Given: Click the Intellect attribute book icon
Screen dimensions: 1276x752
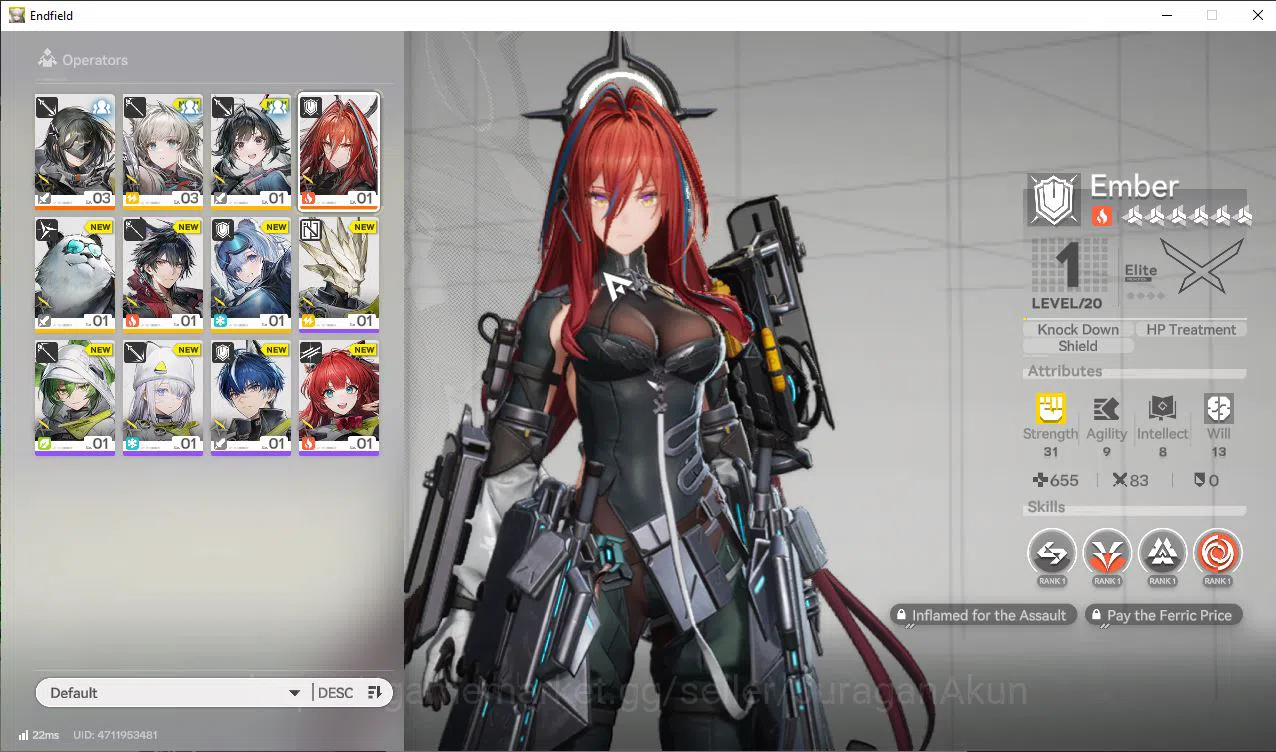Looking at the screenshot, I should [x=1162, y=408].
